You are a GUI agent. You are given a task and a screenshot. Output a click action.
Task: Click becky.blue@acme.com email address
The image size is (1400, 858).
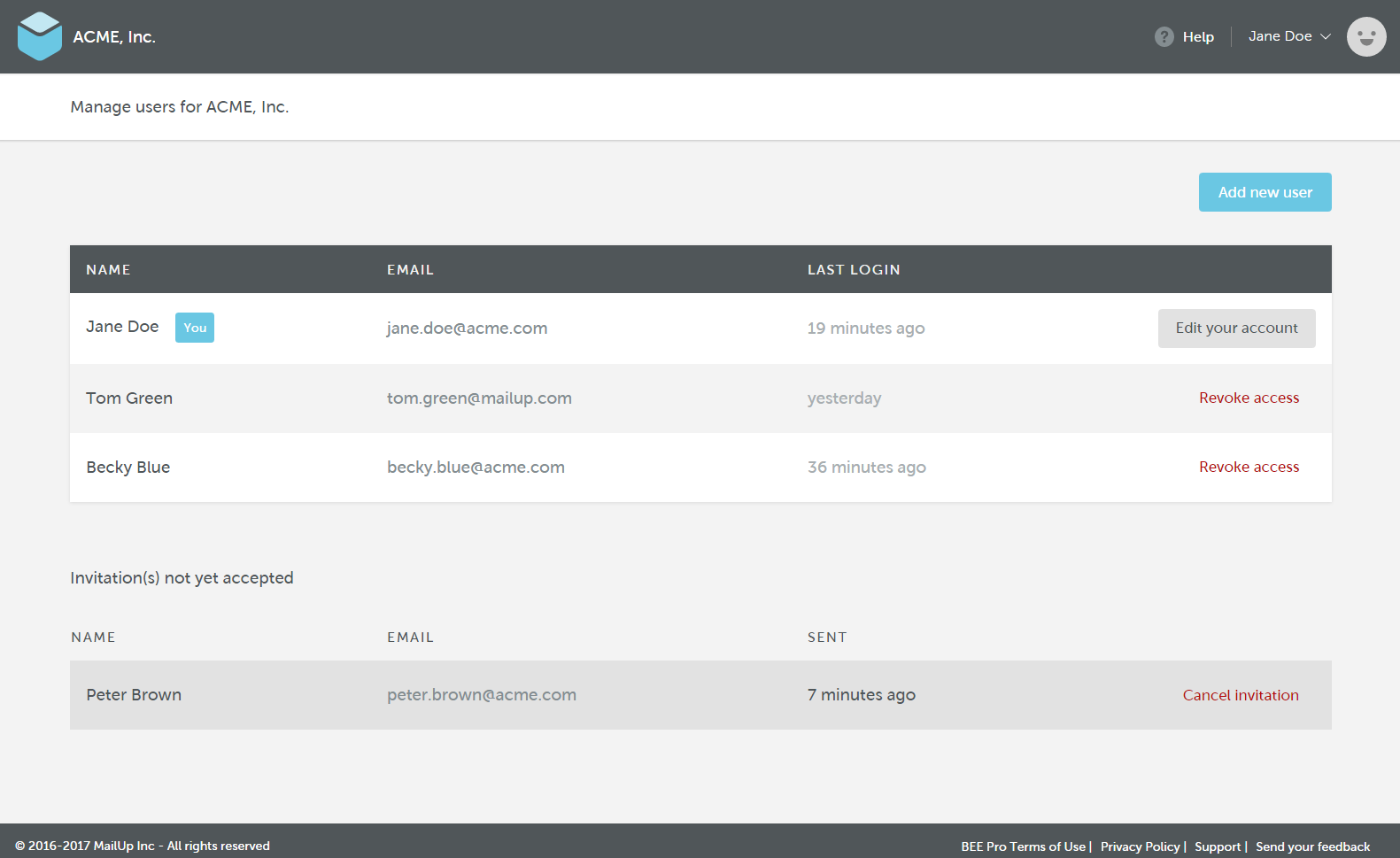tap(476, 468)
